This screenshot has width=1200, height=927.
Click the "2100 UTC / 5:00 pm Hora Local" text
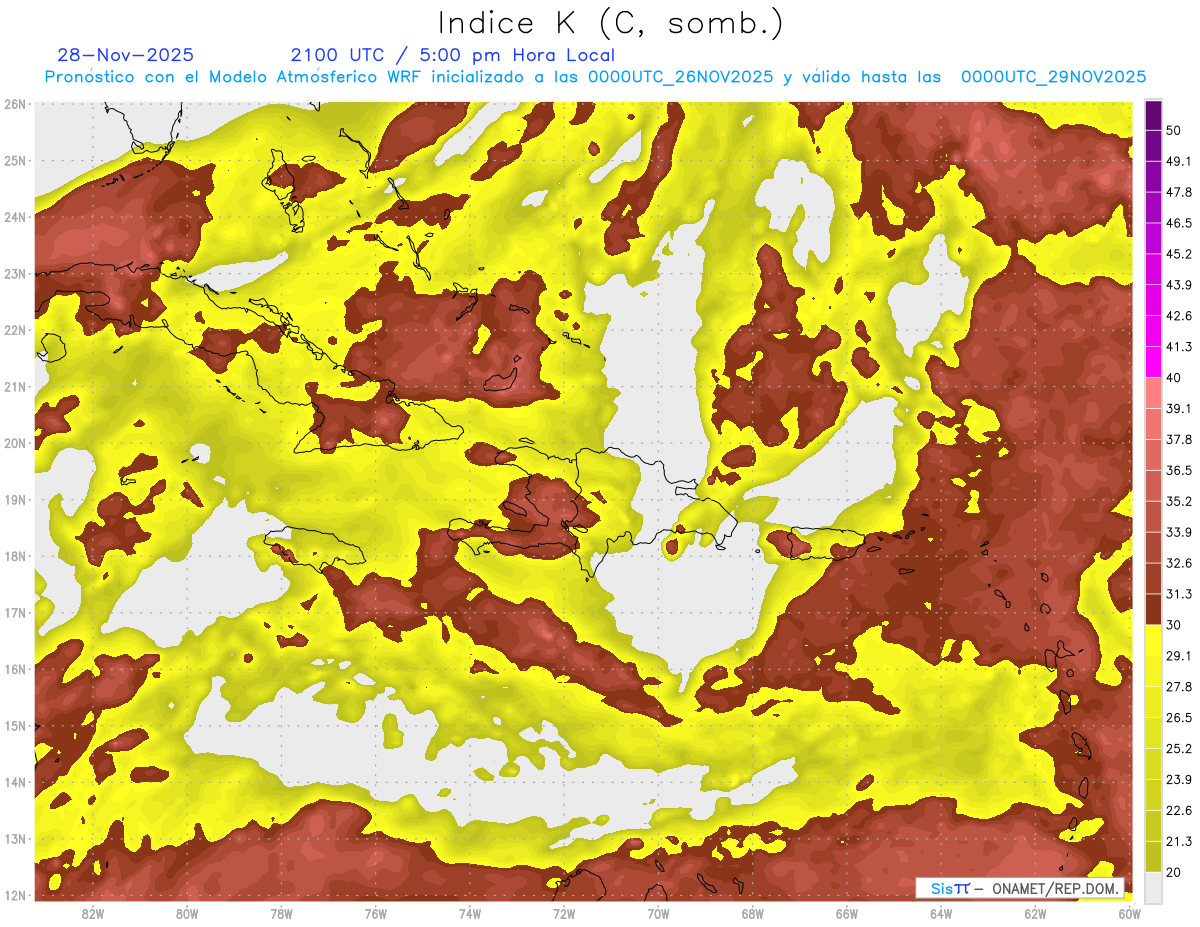click(x=453, y=55)
